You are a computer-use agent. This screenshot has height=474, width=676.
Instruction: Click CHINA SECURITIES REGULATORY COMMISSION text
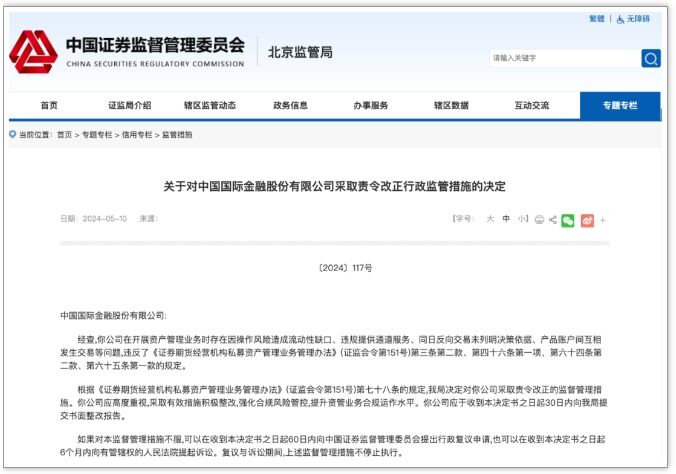[155, 64]
